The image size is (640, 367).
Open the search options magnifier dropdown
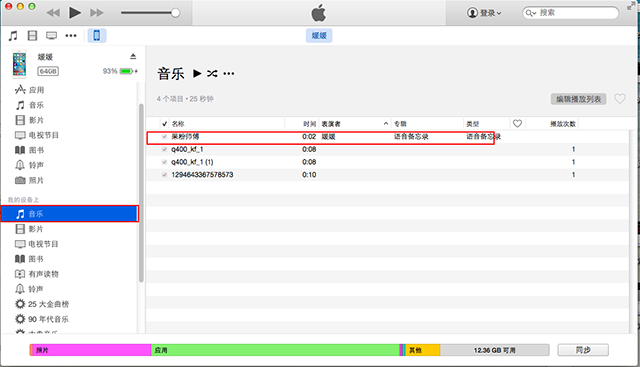pos(531,13)
